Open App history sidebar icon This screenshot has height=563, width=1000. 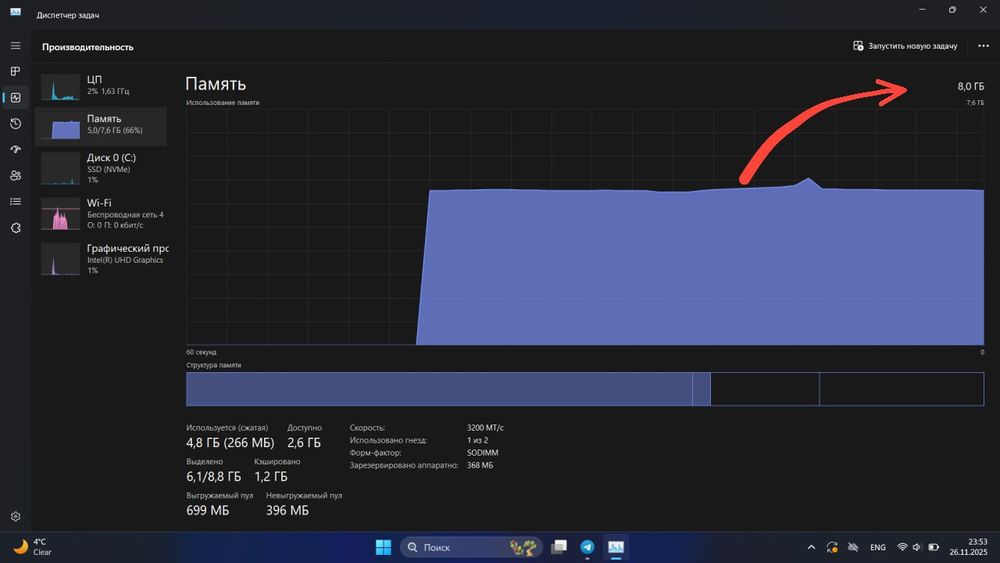tap(15, 124)
